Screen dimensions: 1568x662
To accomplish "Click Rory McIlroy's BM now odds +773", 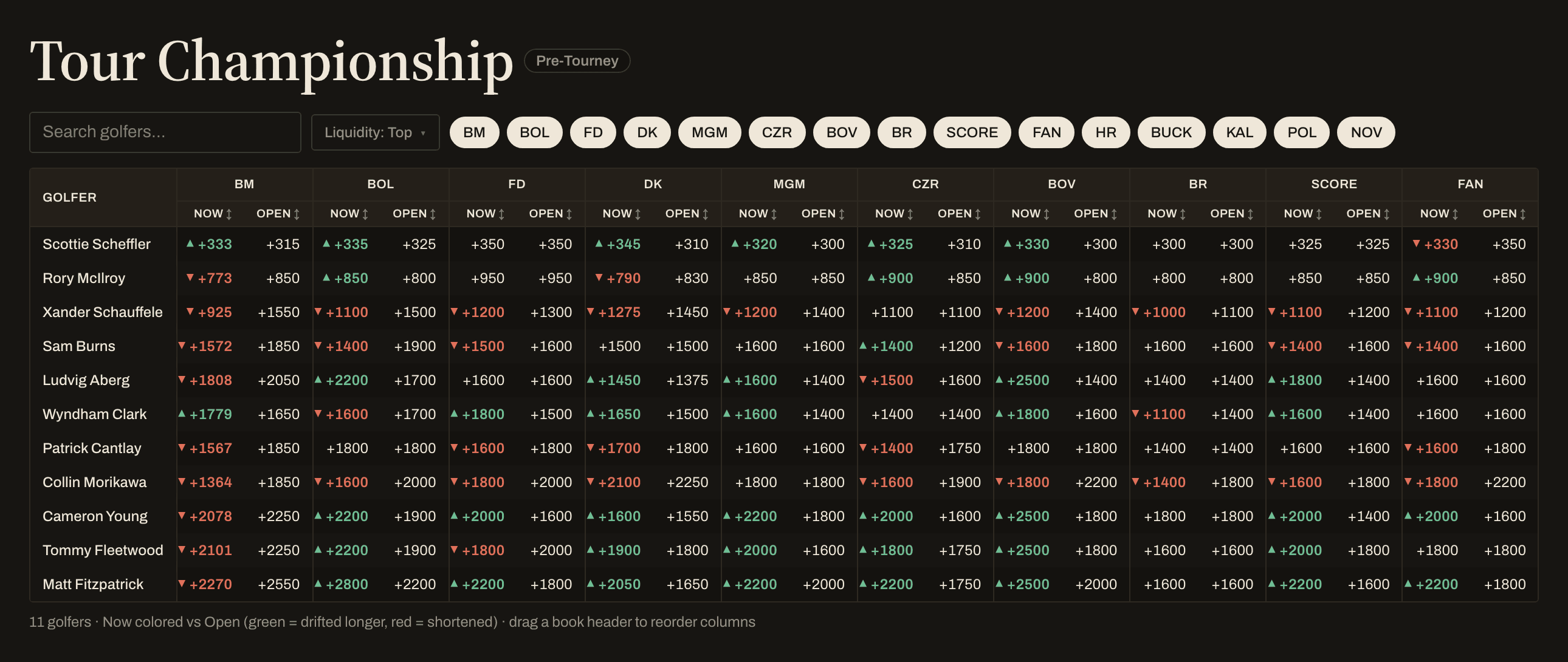I will [x=215, y=278].
